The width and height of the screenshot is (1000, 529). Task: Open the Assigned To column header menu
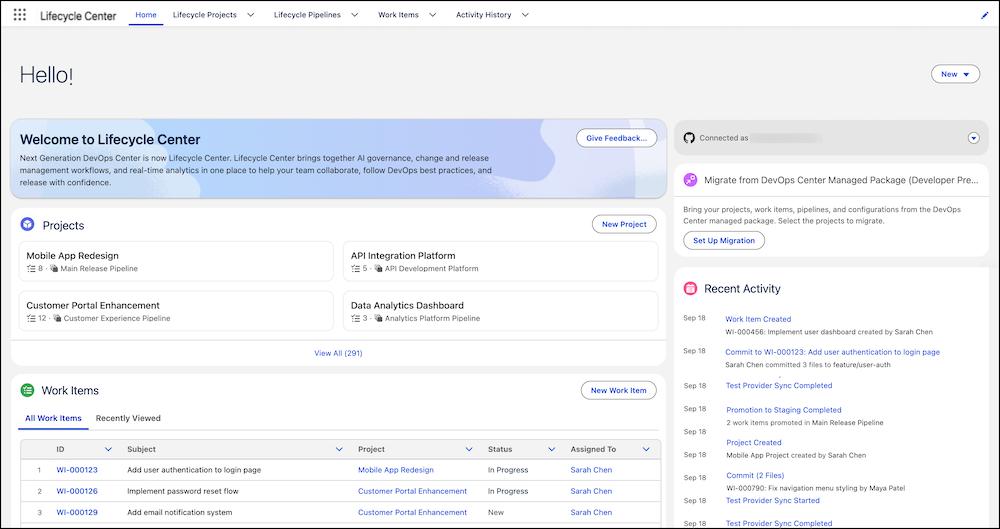click(x=646, y=449)
